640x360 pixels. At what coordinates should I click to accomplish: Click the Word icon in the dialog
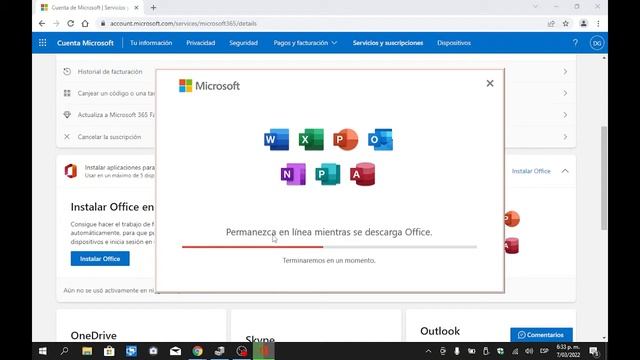(276, 140)
